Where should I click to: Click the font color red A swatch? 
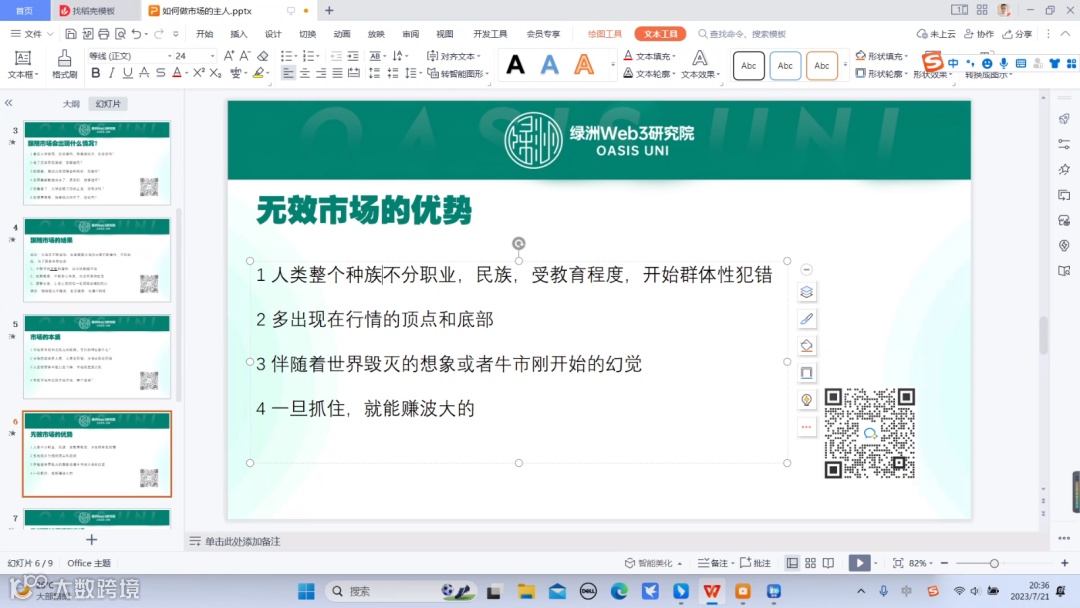[177, 73]
